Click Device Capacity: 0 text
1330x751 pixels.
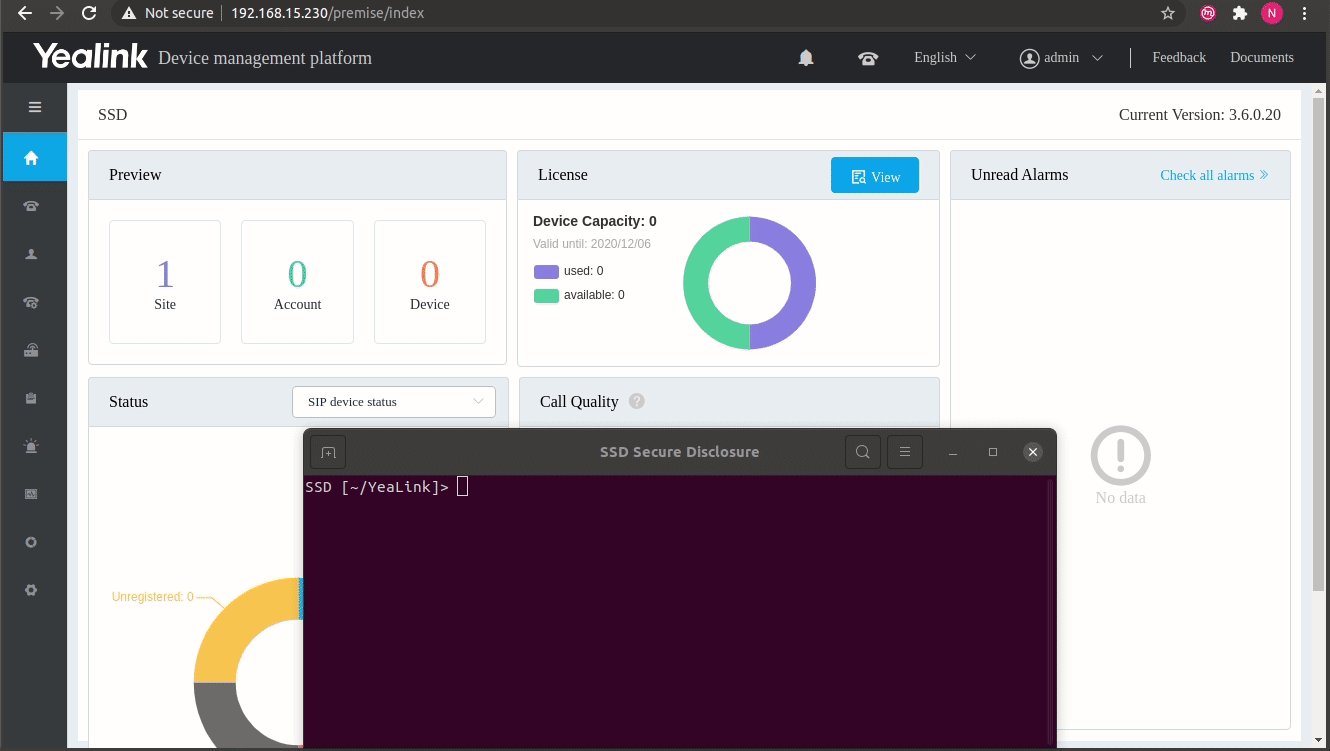[595, 221]
